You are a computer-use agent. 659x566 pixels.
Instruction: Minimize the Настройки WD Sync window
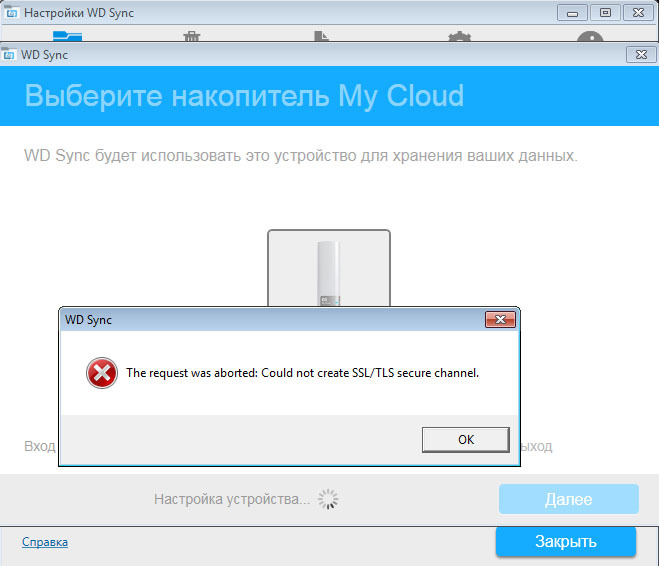click(x=572, y=13)
